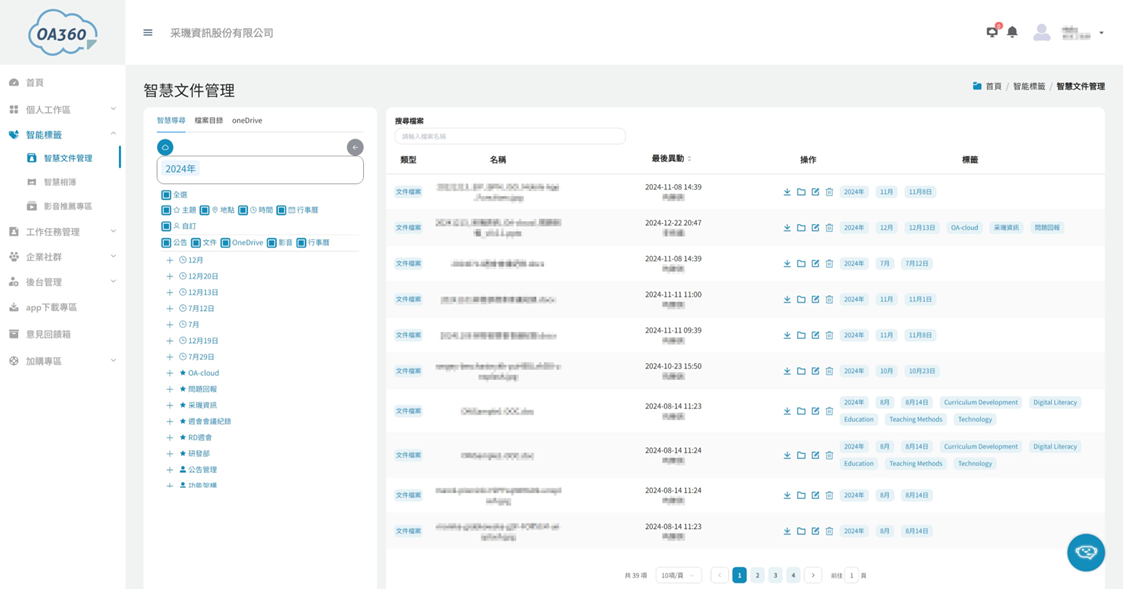1123x589 pixels.
Task: Open the 10項/頁 page-size dropdown
Action: point(678,575)
